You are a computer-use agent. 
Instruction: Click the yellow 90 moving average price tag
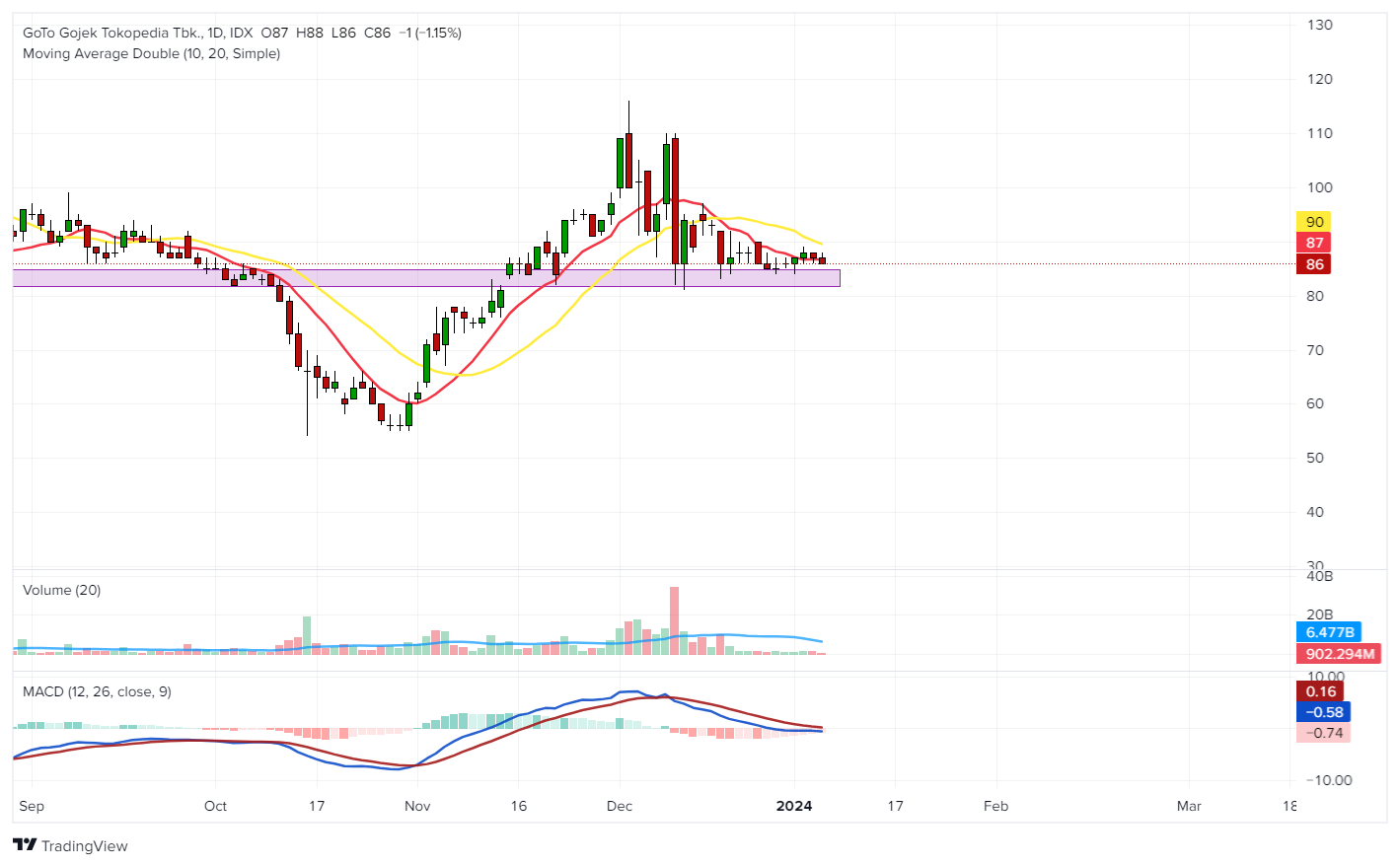1314,222
